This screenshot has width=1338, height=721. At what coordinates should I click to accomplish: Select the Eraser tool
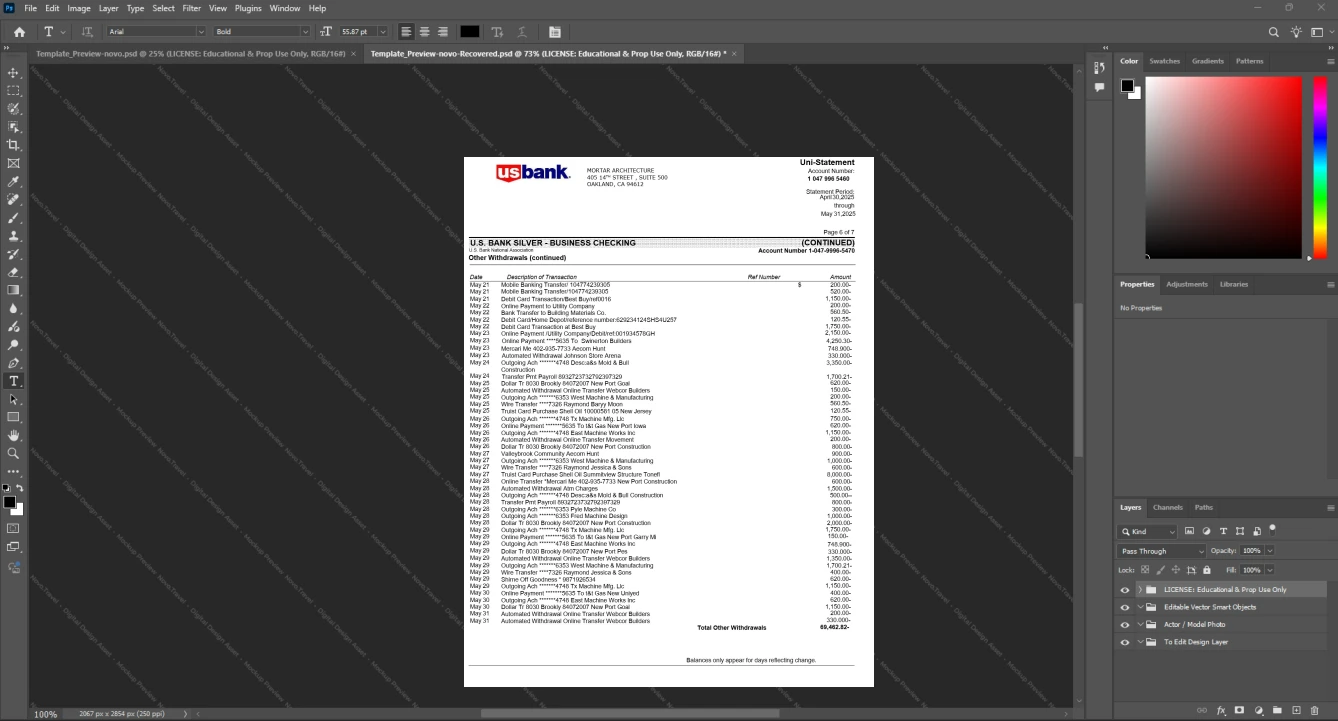coord(14,272)
